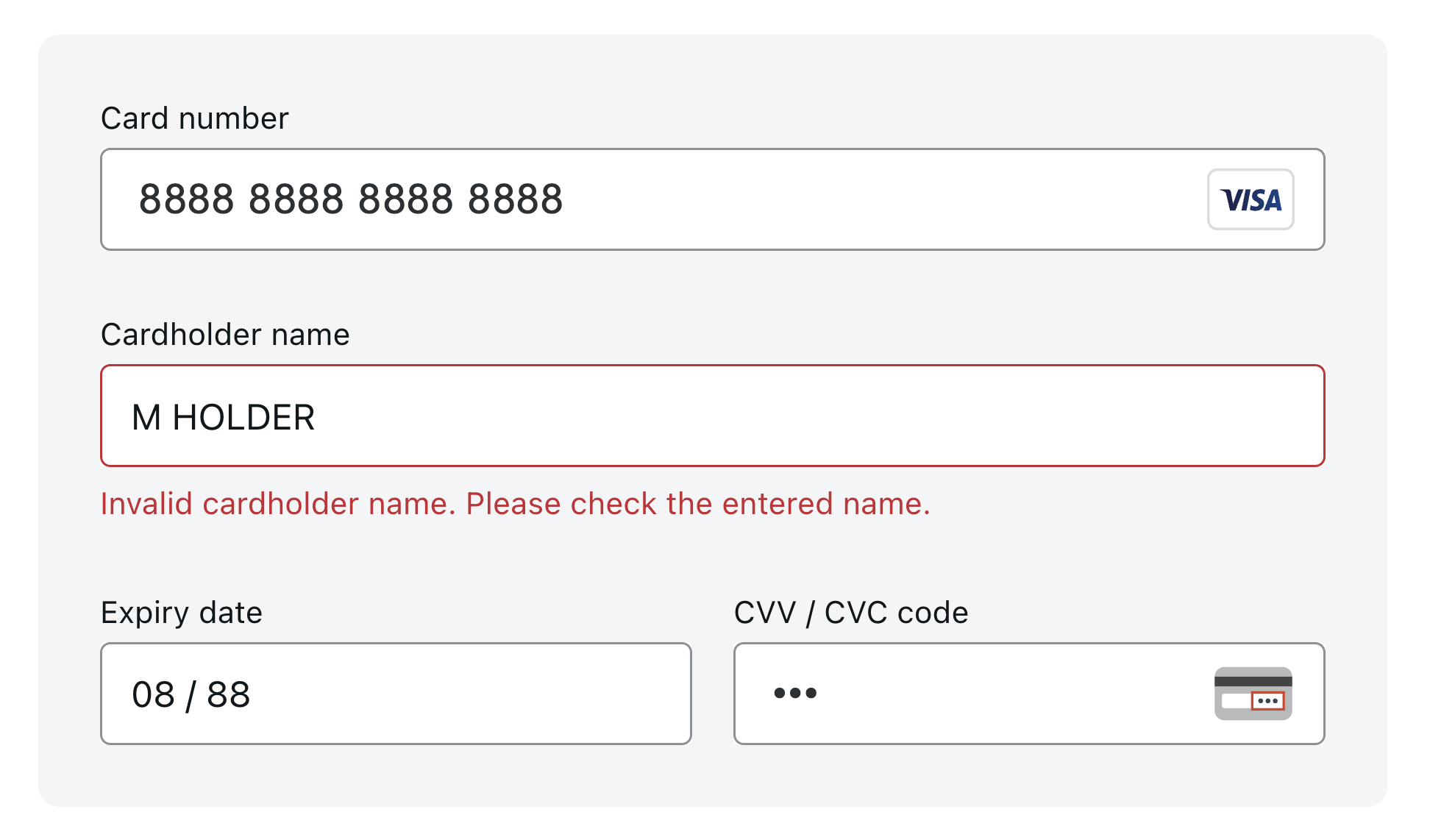Click the letter M in cardholder name
This screenshot has height=840, width=1430.
pyautogui.click(x=146, y=418)
